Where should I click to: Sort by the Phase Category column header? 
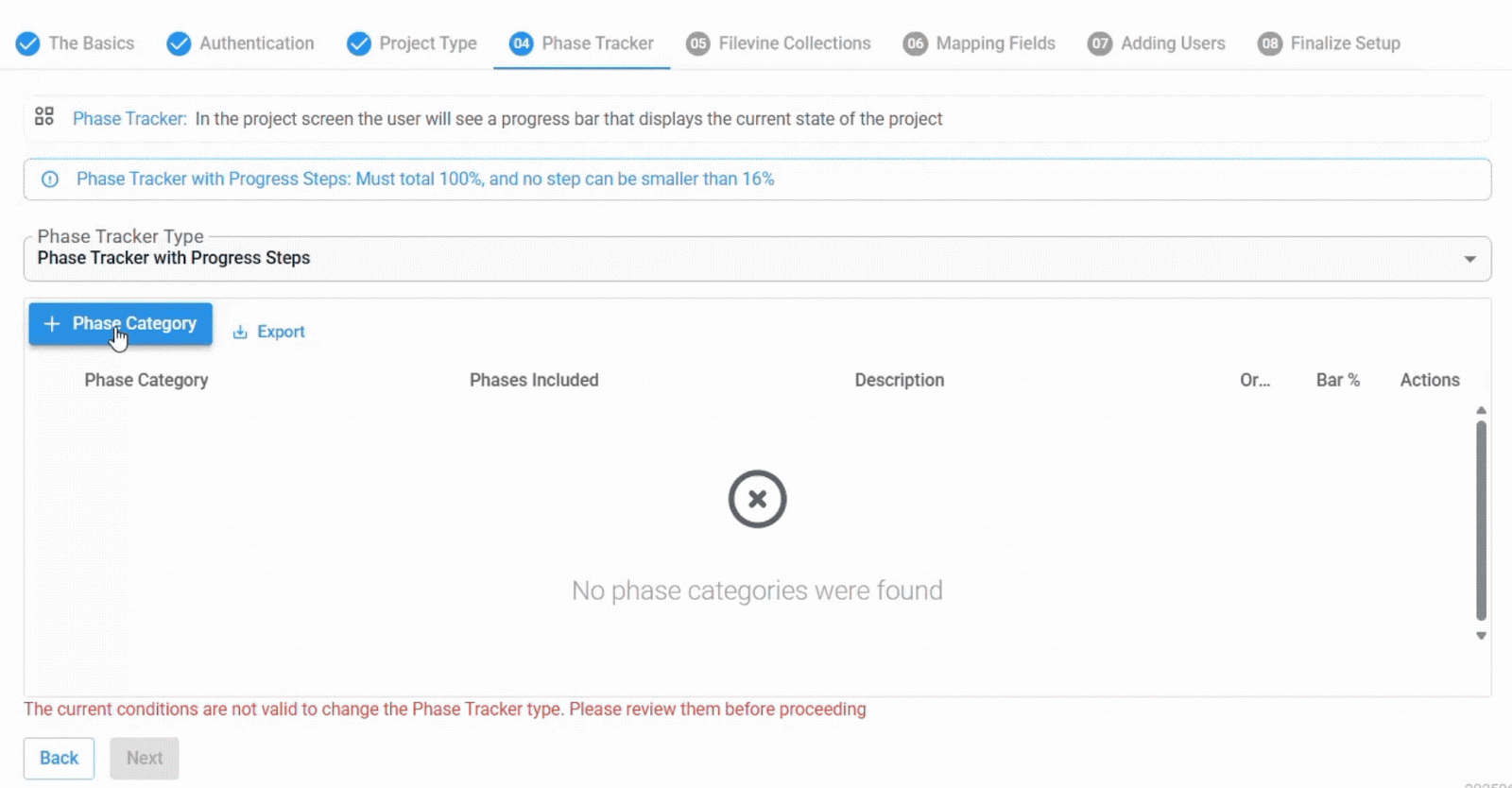[x=146, y=380]
